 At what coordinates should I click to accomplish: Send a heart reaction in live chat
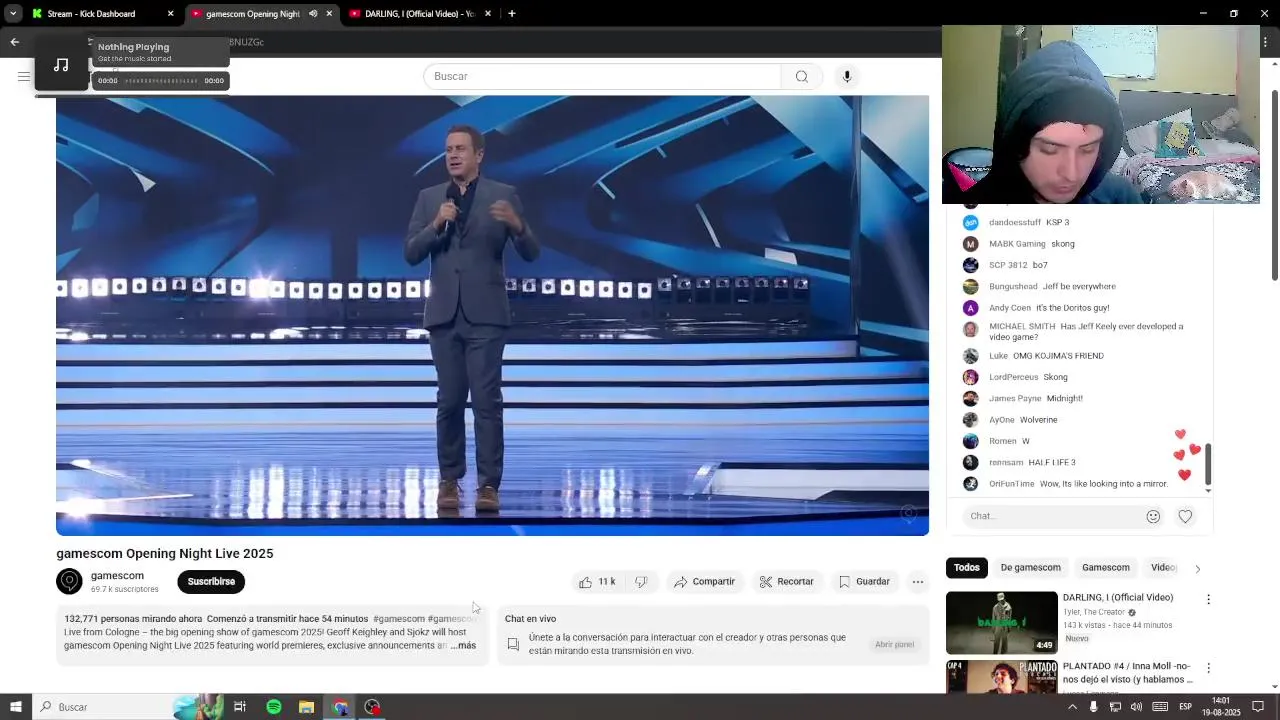coord(1185,516)
